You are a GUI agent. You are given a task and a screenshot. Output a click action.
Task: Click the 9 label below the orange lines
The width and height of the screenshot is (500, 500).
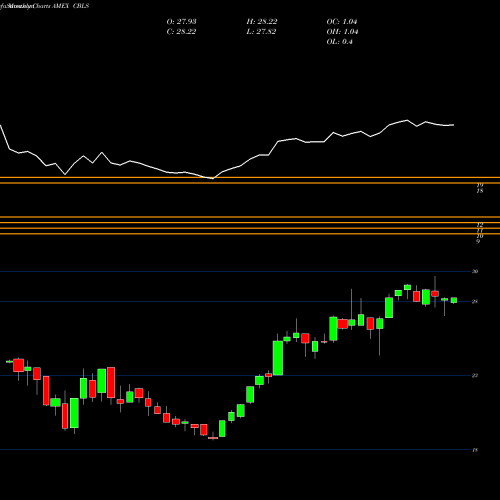coord(478,241)
